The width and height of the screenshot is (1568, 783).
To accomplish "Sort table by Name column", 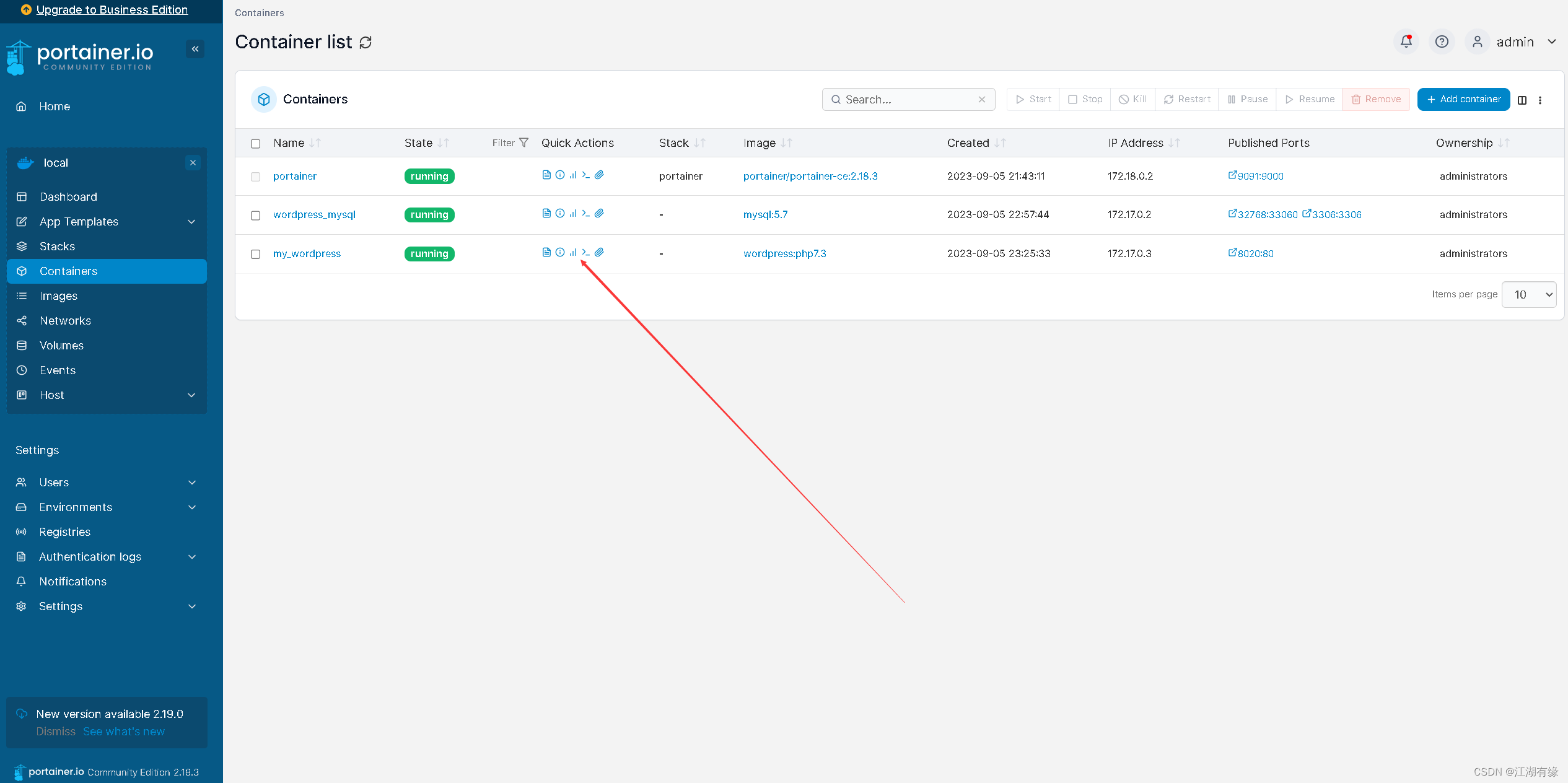I will coord(297,142).
